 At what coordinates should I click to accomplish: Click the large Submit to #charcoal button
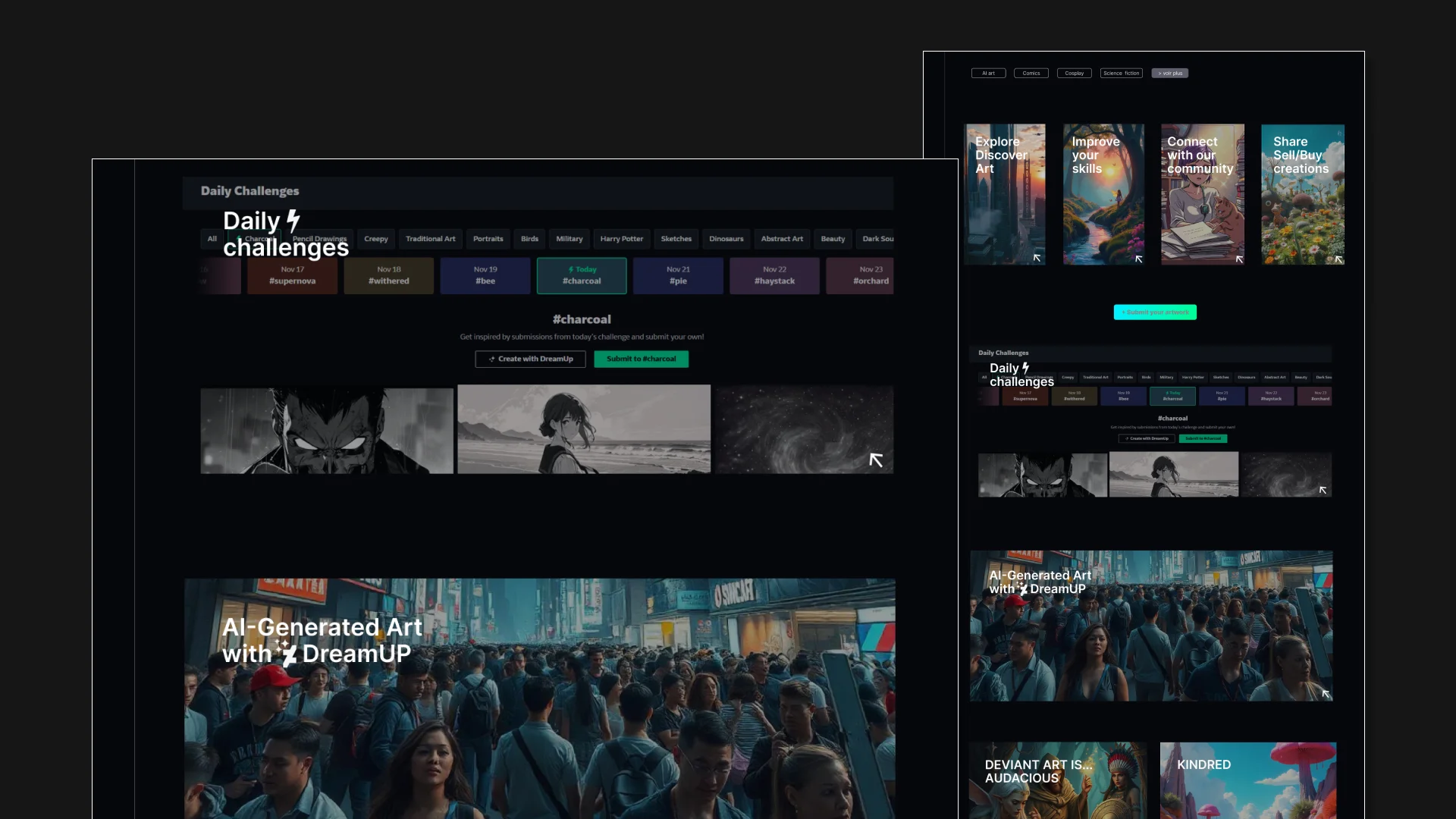(641, 359)
